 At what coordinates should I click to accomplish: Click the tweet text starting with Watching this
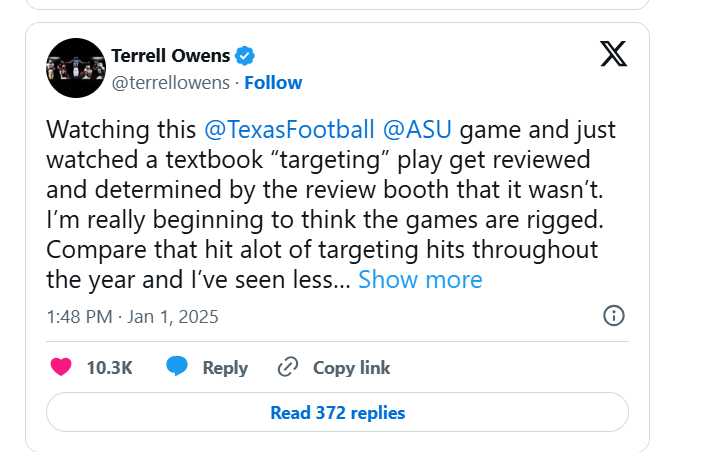[331, 205]
